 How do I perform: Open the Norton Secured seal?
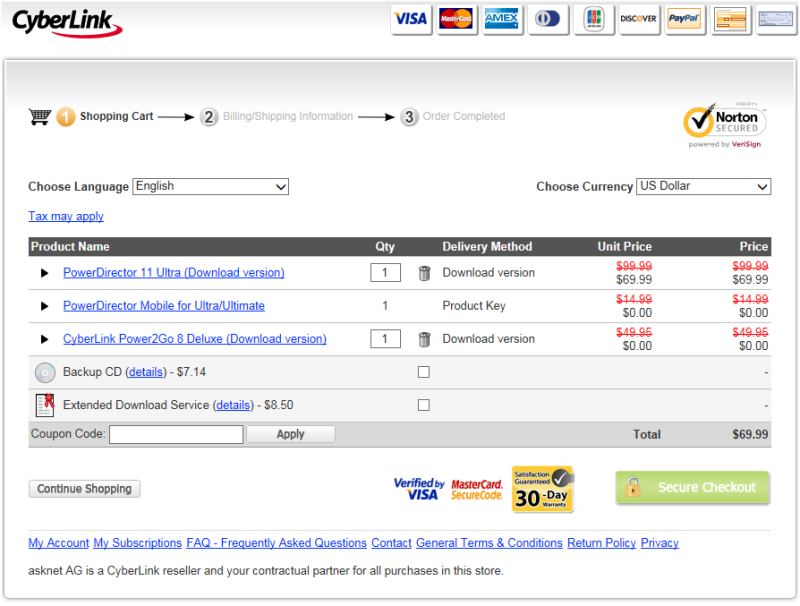tap(724, 125)
